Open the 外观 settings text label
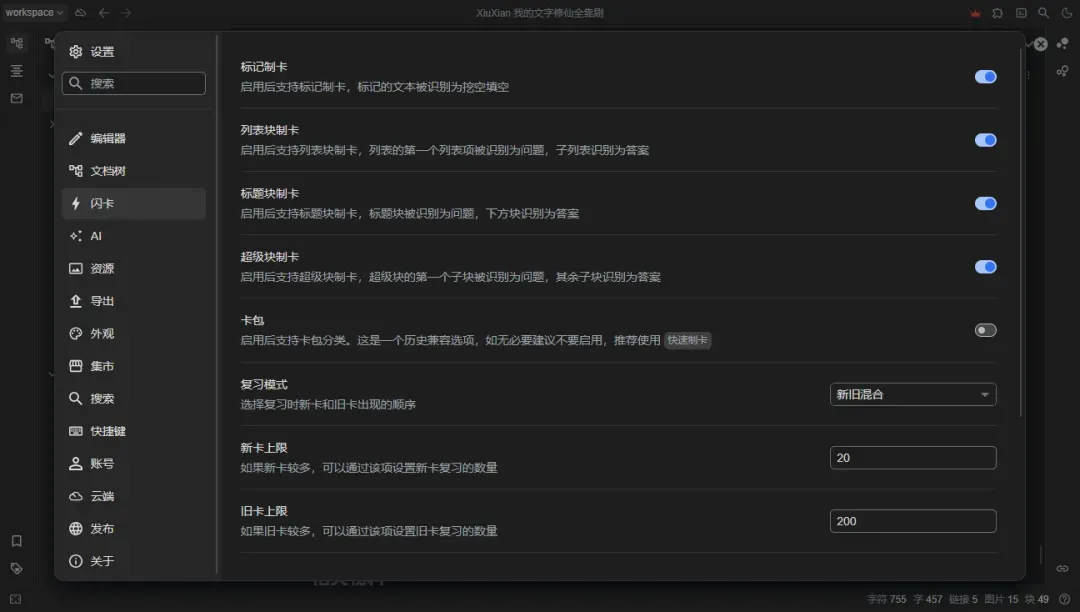 (102, 333)
